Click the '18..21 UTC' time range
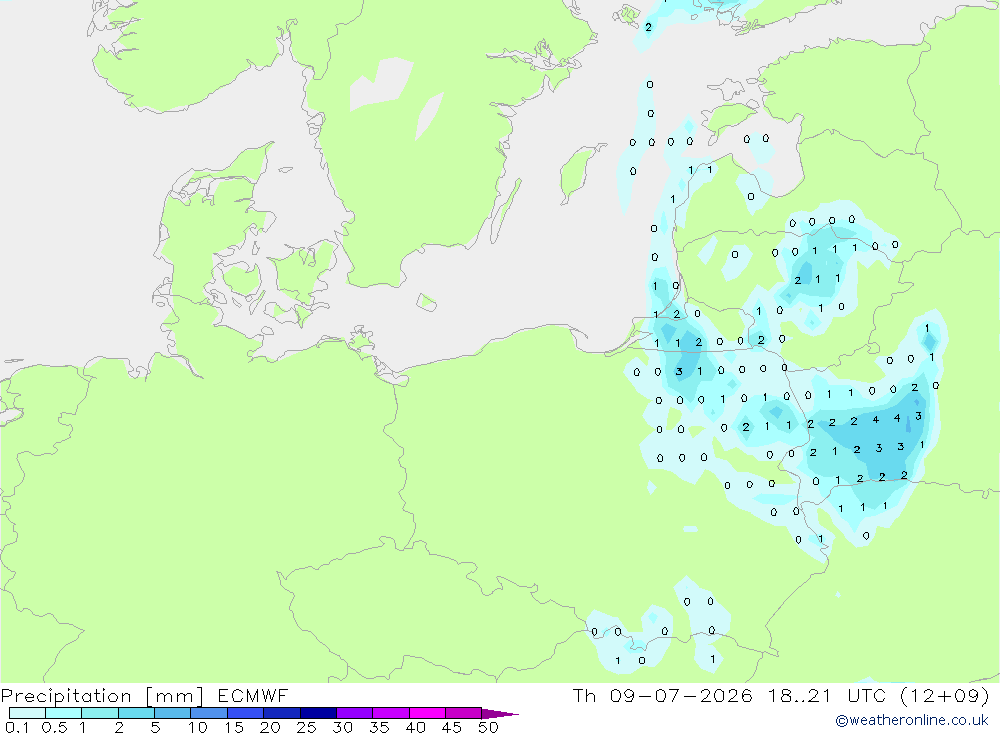This screenshot has height=733, width=1000. coord(827,695)
